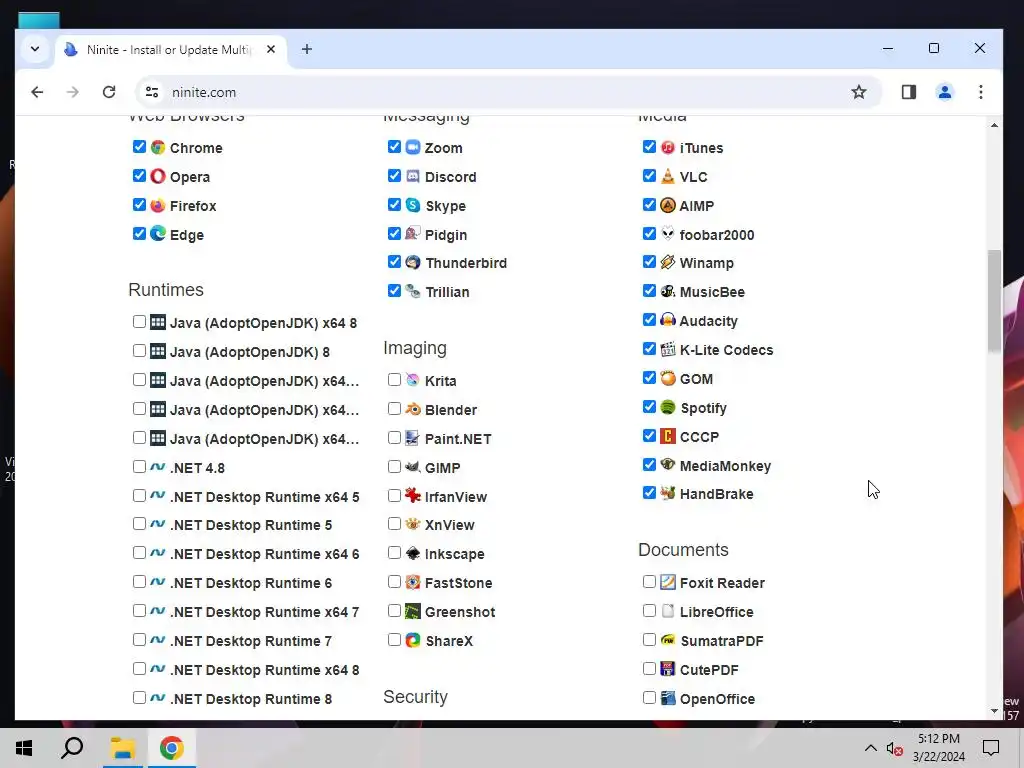Image resolution: width=1024 pixels, height=768 pixels.
Task: Select the Ninite browser tab
Action: (171, 50)
